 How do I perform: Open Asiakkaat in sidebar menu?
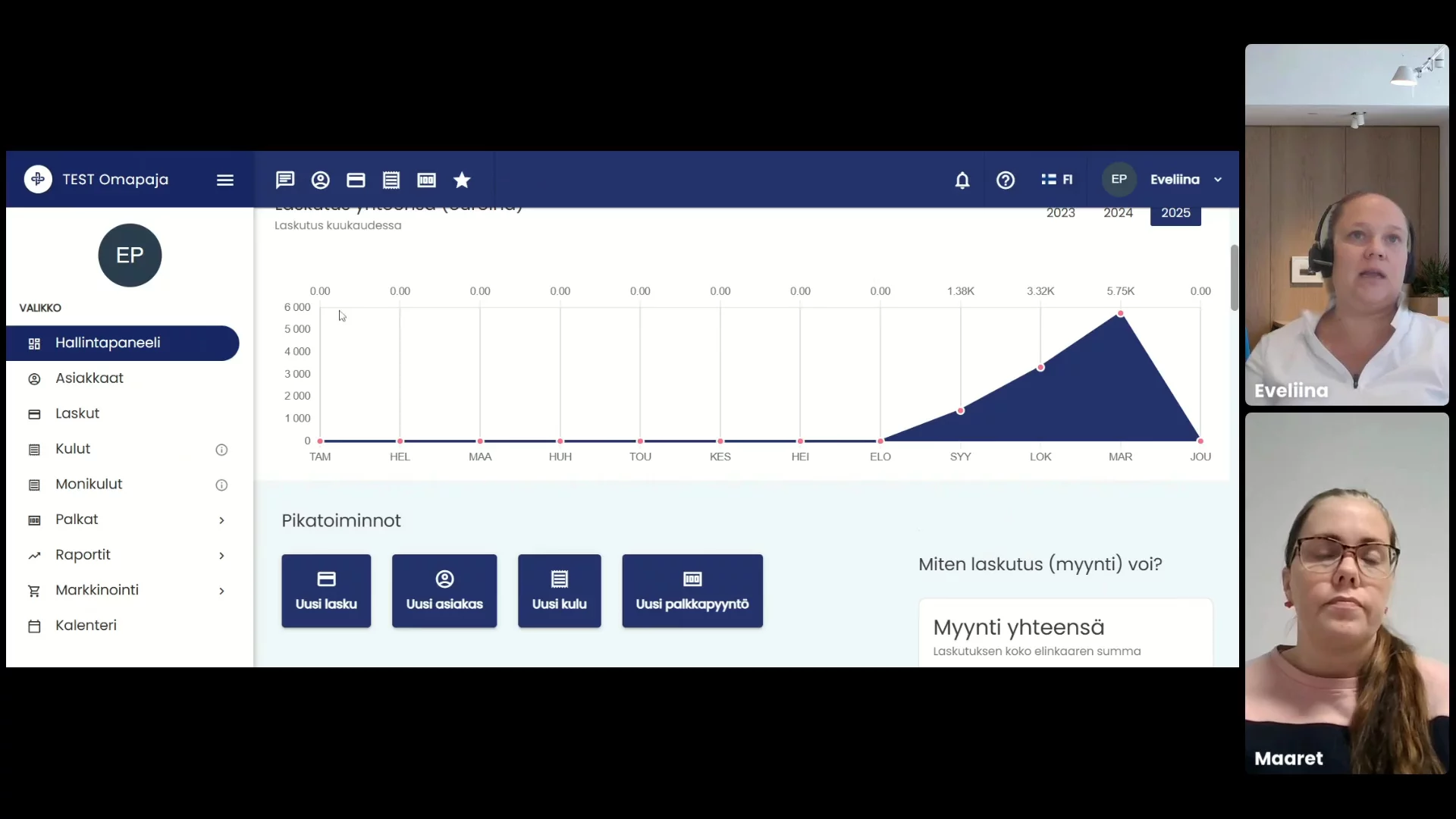point(89,378)
